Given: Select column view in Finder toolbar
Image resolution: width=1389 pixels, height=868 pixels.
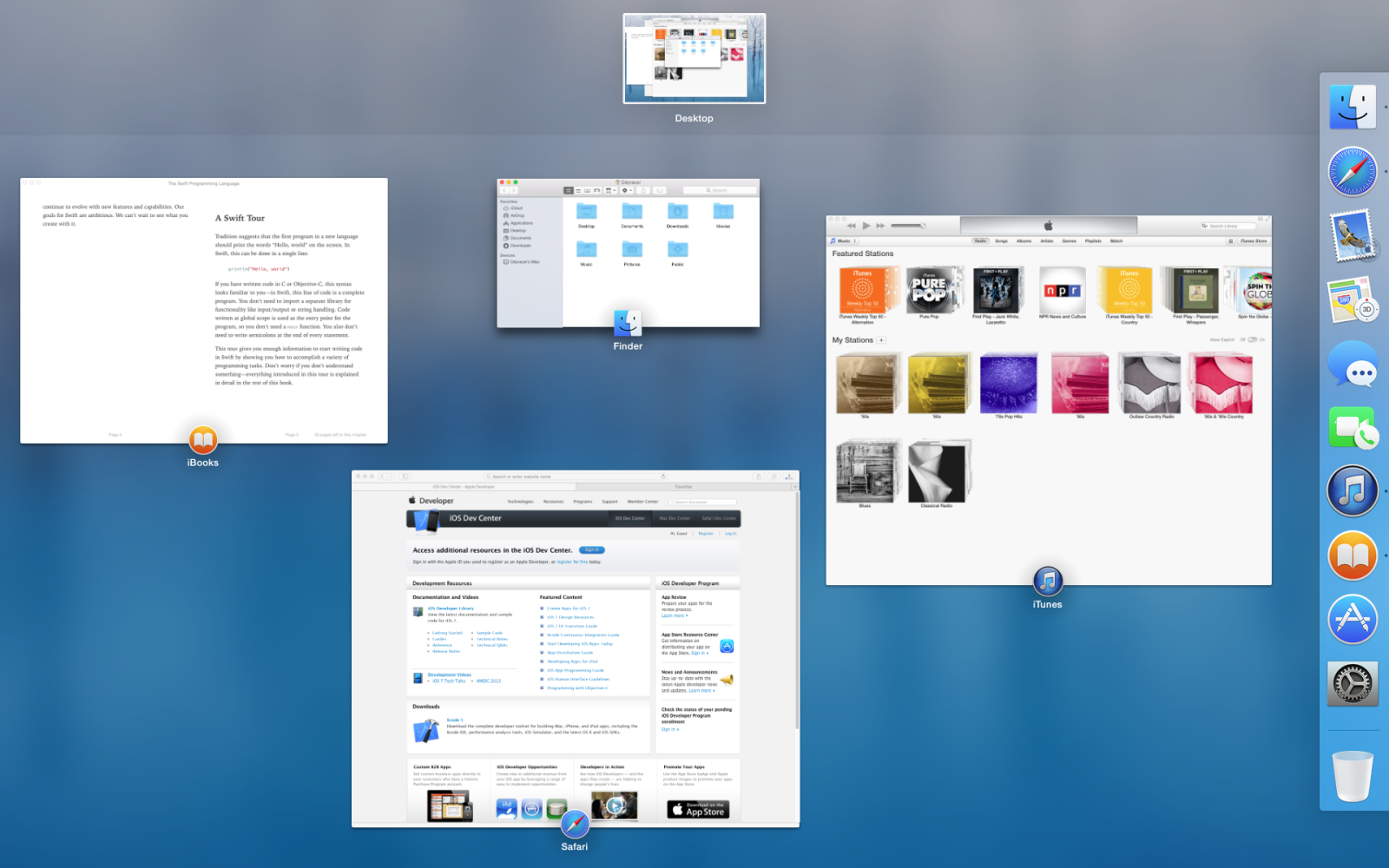Looking at the screenshot, I should pos(587,190).
